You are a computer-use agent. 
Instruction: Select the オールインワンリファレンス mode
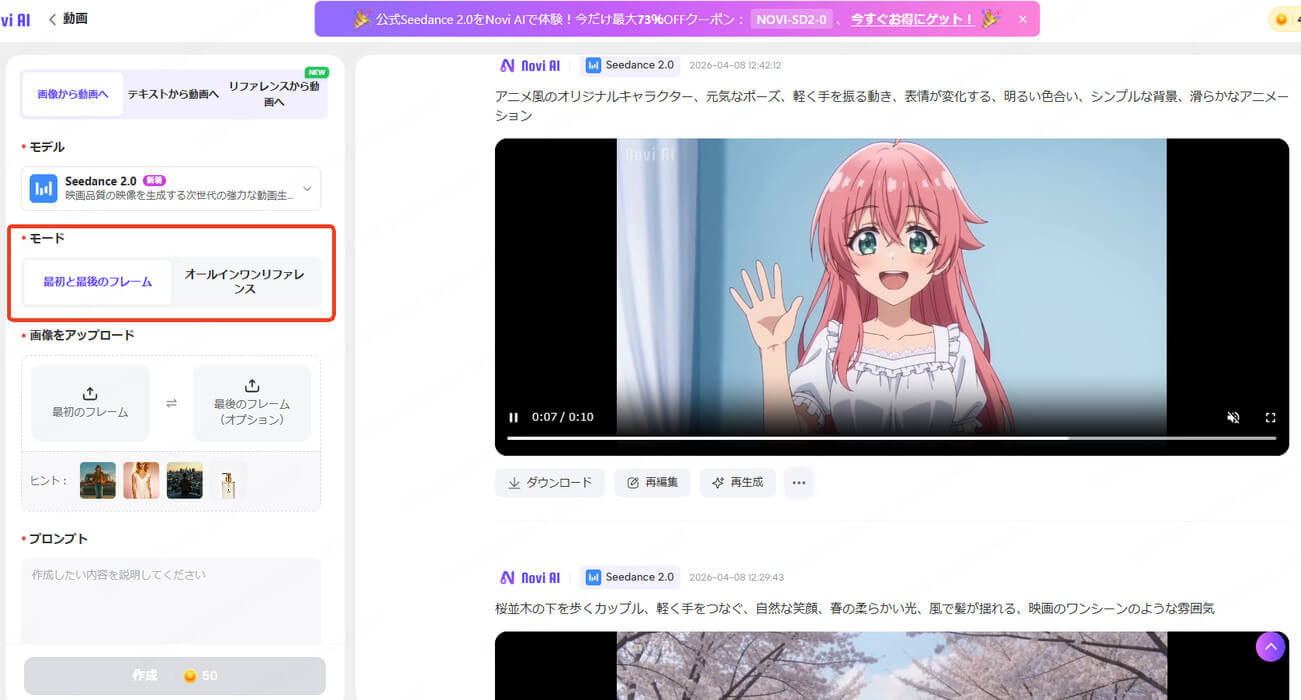click(245, 282)
